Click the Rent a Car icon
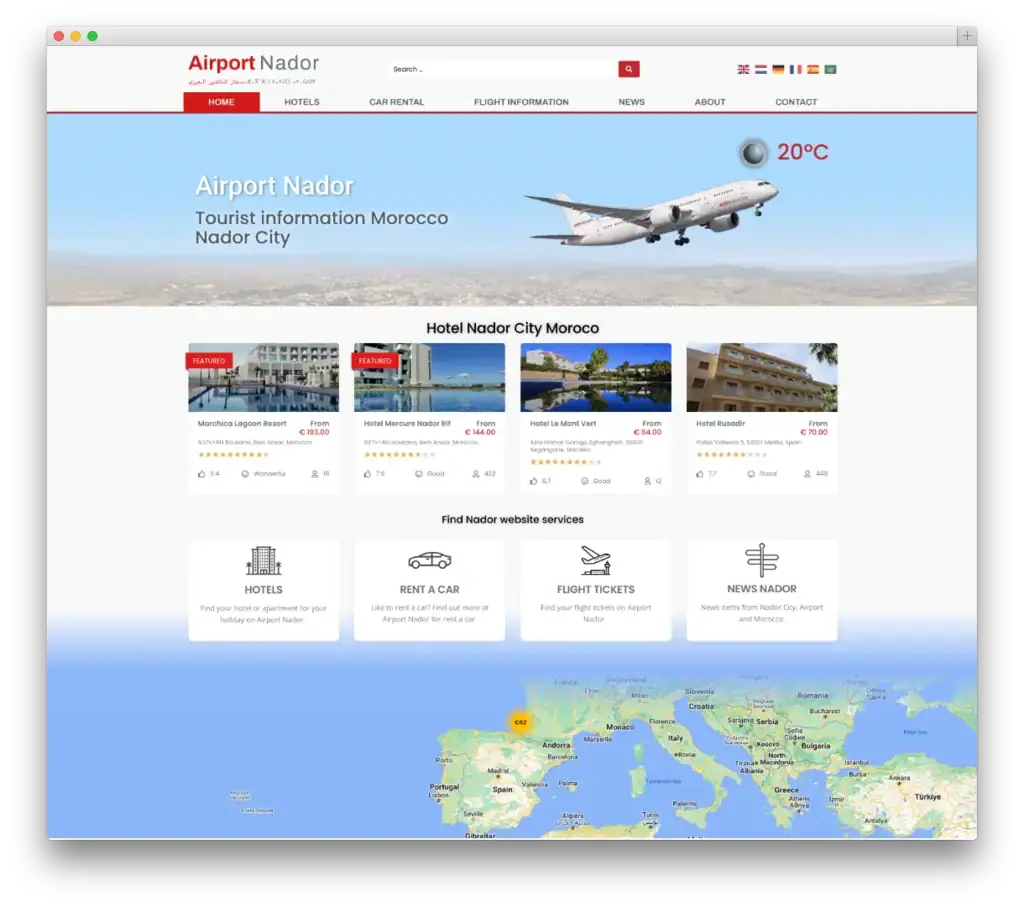The width and height of the screenshot is (1024, 907). (430, 560)
